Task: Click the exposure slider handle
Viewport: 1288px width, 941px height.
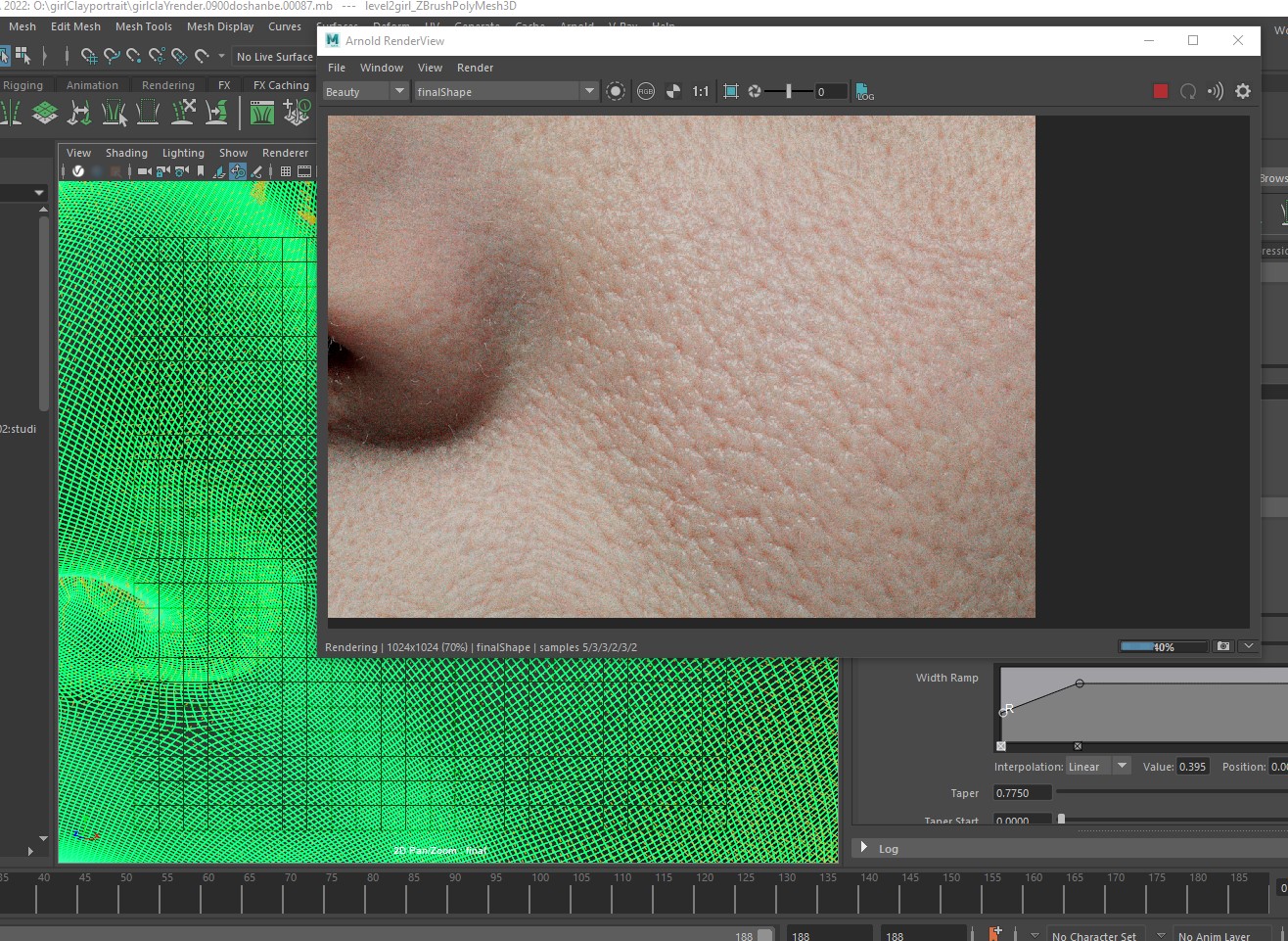Action: point(789,91)
